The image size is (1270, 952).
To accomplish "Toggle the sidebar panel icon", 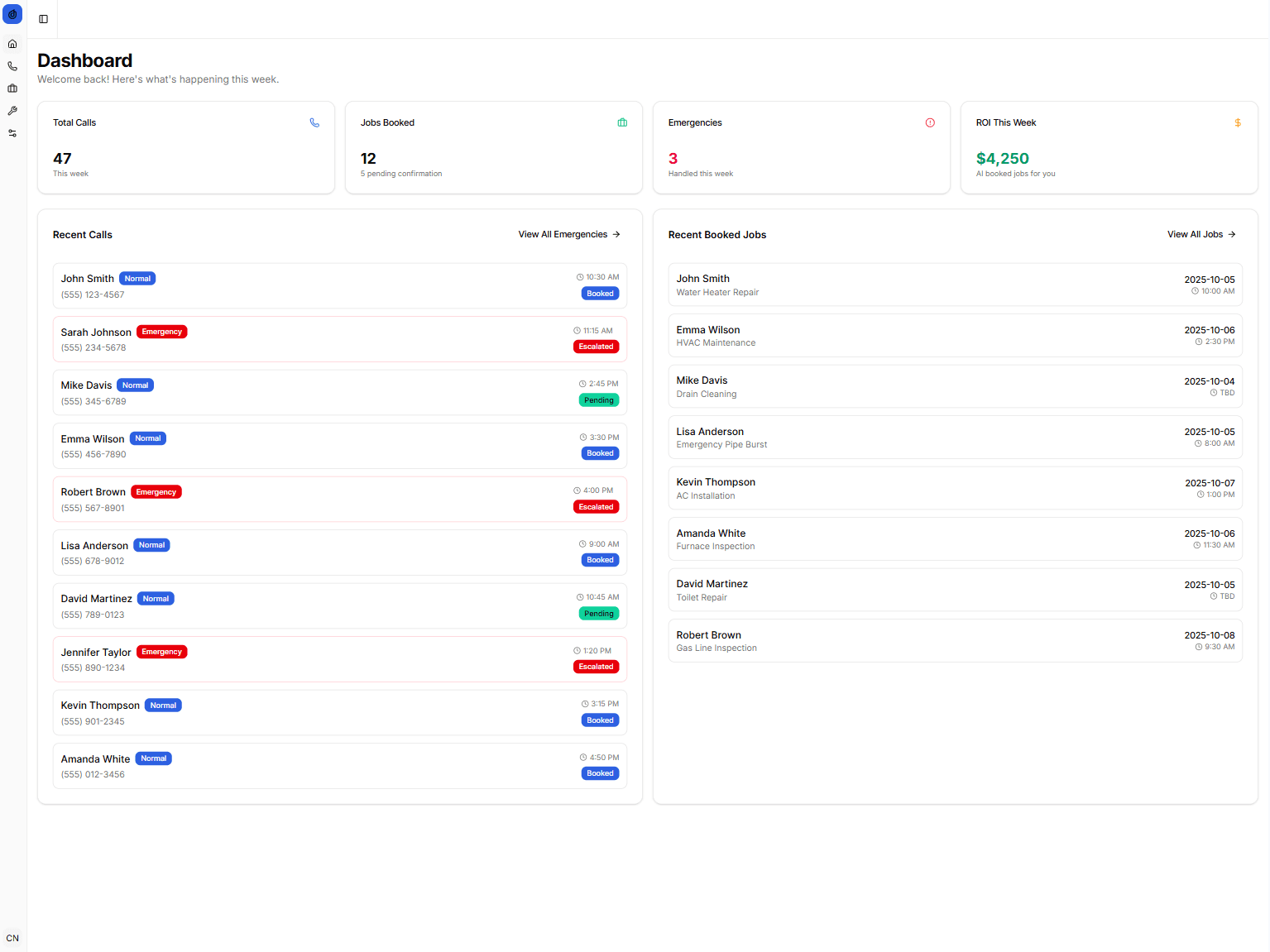I will [44, 19].
